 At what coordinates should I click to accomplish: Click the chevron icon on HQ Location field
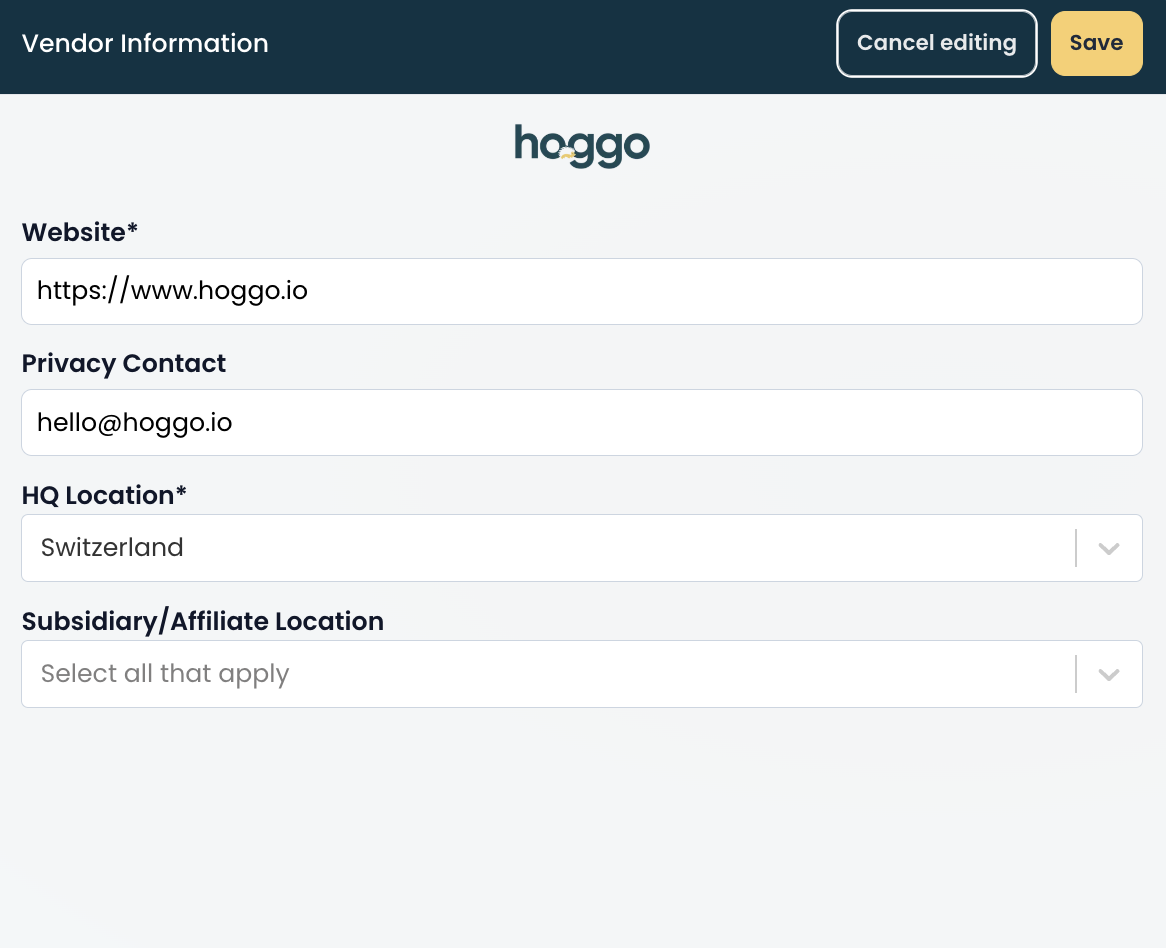click(1108, 548)
